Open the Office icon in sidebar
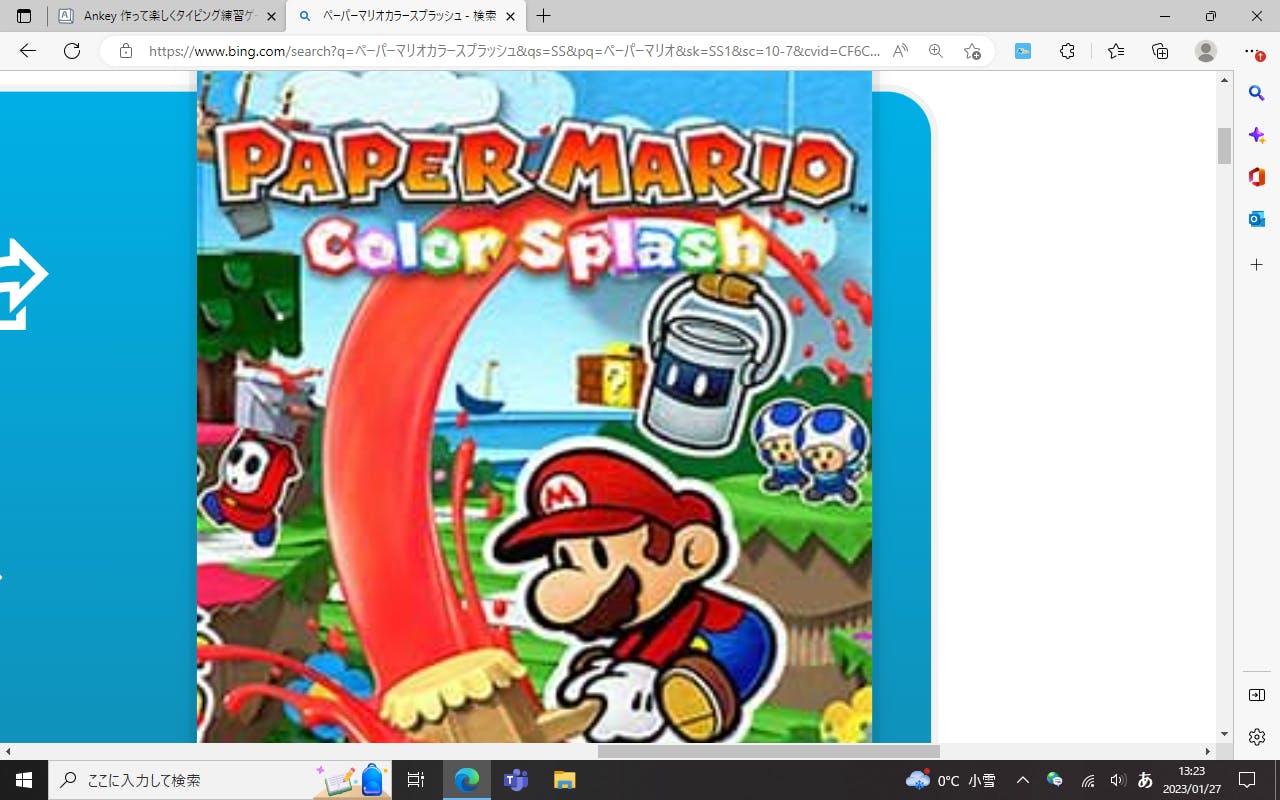This screenshot has width=1280, height=800. point(1257,177)
